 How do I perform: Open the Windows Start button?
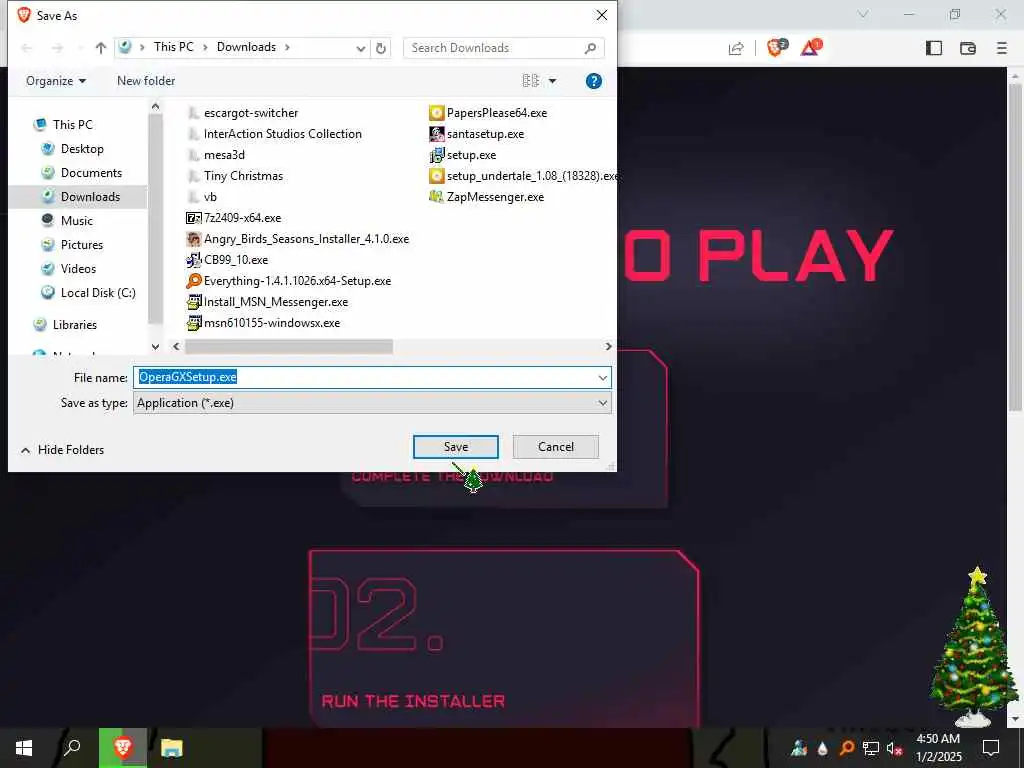click(24, 748)
